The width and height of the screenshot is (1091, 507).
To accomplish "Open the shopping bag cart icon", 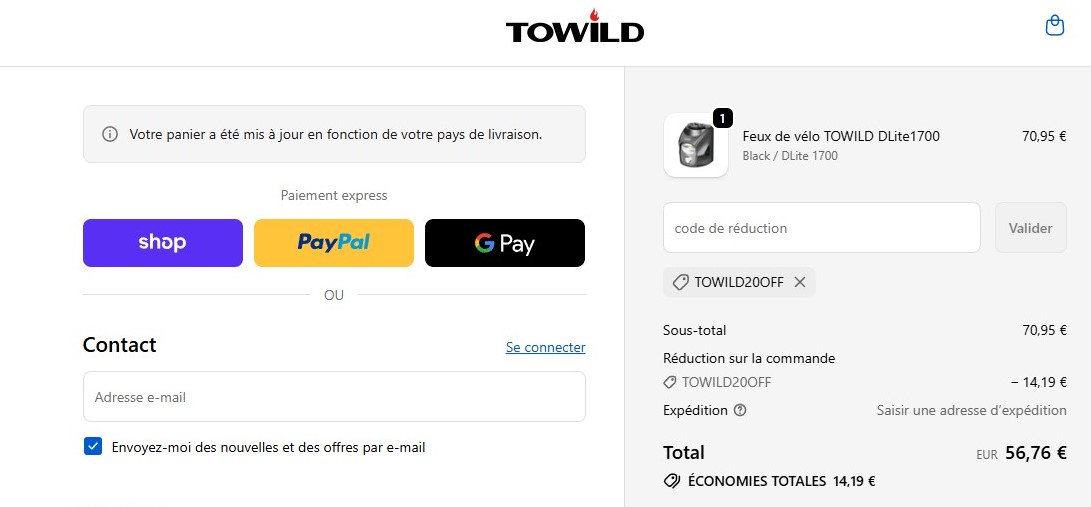I will coord(1054,26).
